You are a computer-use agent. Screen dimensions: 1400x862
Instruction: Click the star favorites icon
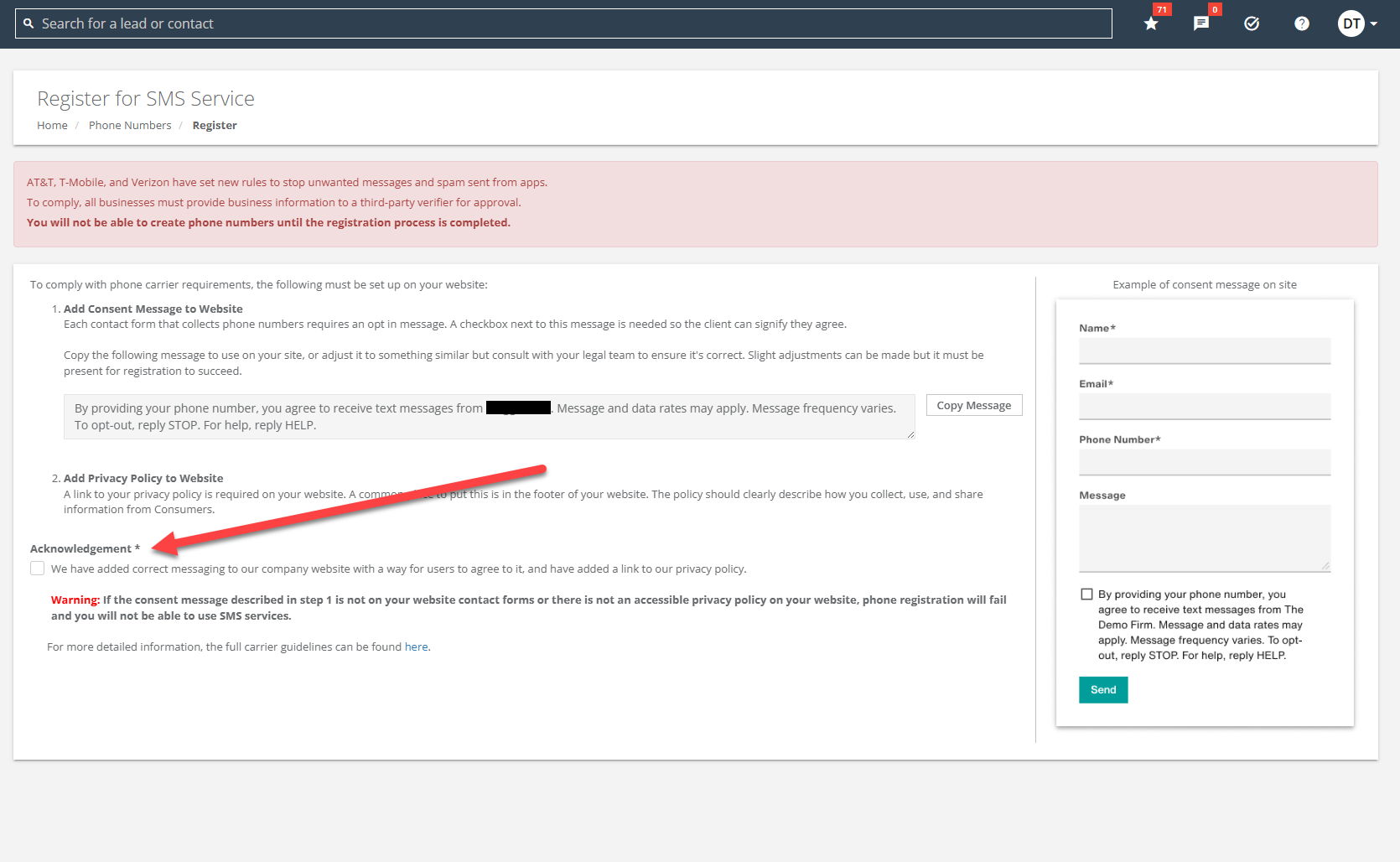point(1151,23)
